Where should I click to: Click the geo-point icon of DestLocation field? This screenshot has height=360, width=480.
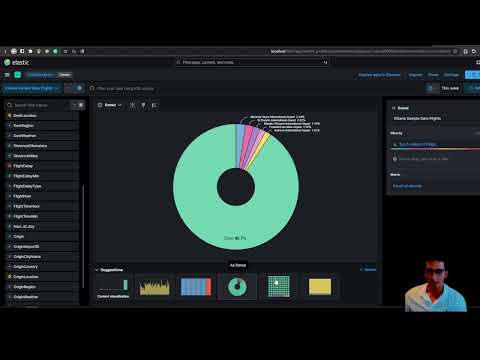[x=9, y=116]
